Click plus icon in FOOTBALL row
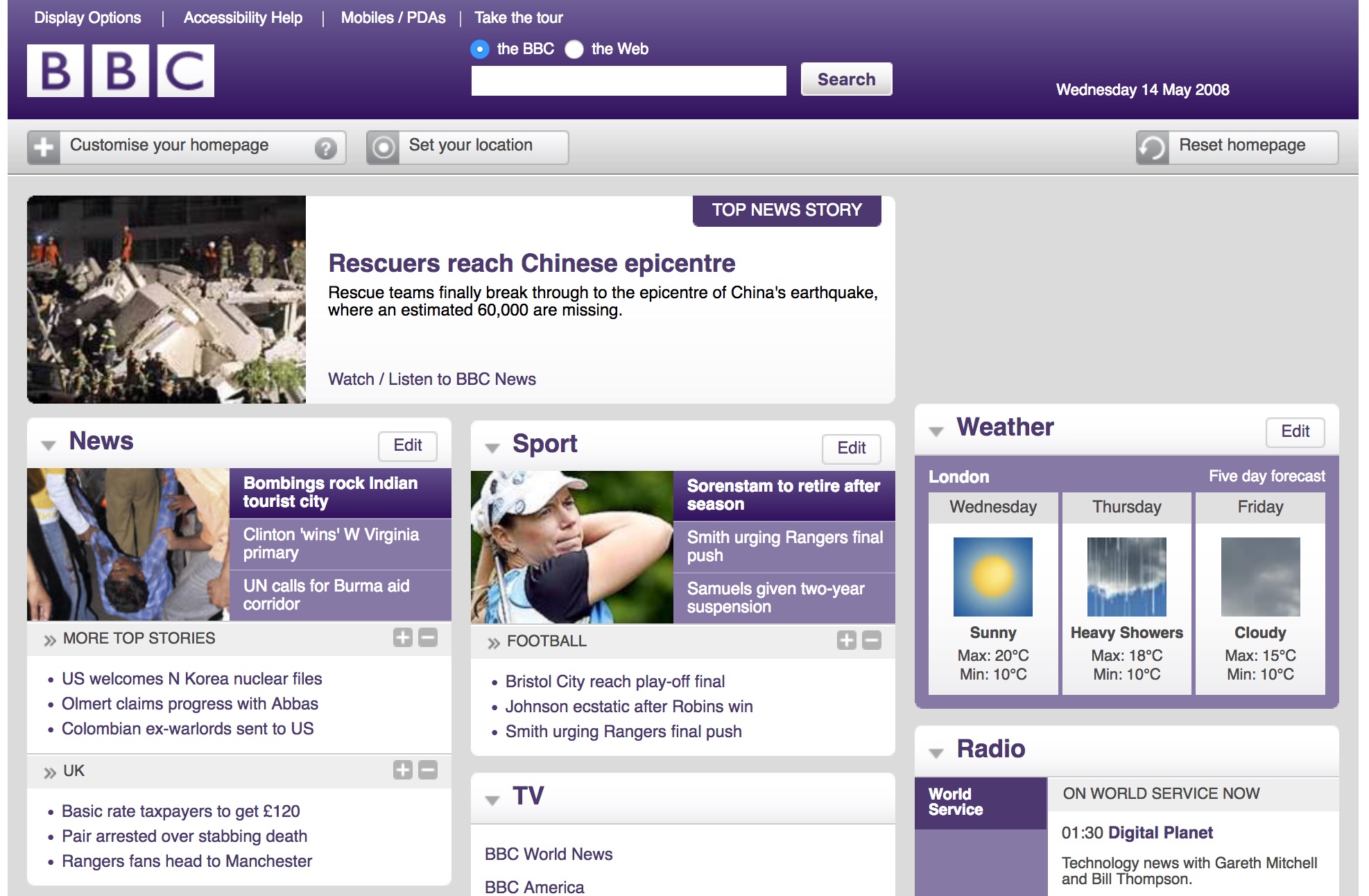This screenshot has width=1369, height=896. coord(846,640)
